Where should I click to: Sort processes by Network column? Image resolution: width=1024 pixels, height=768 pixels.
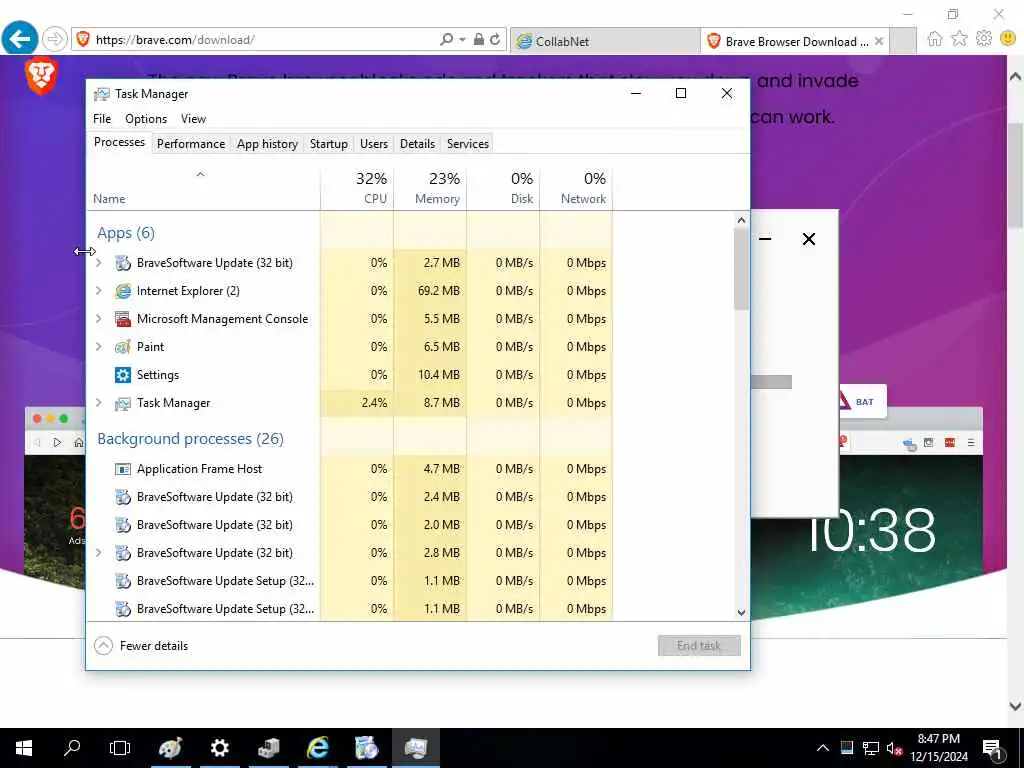(576, 188)
